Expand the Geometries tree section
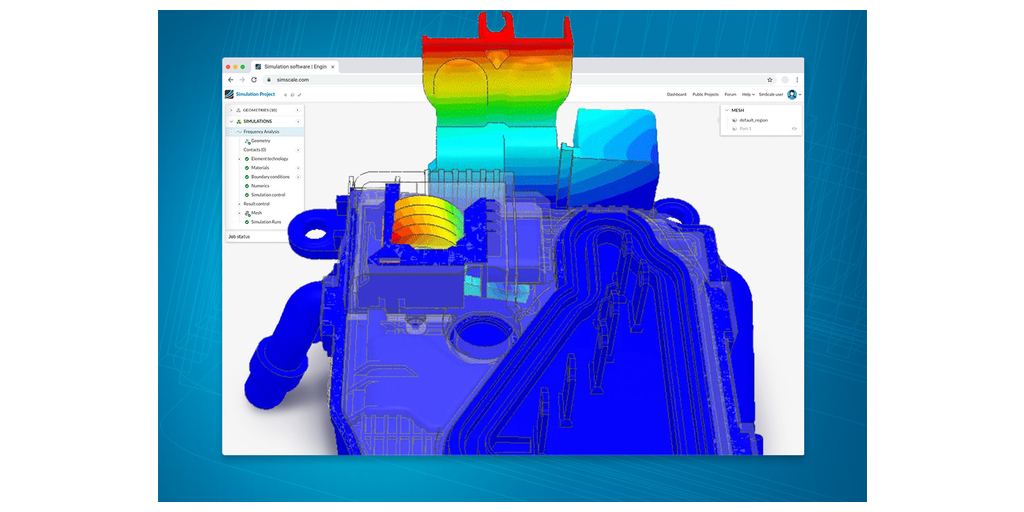The width and height of the screenshot is (1024, 512). click(x=231, y=110)
